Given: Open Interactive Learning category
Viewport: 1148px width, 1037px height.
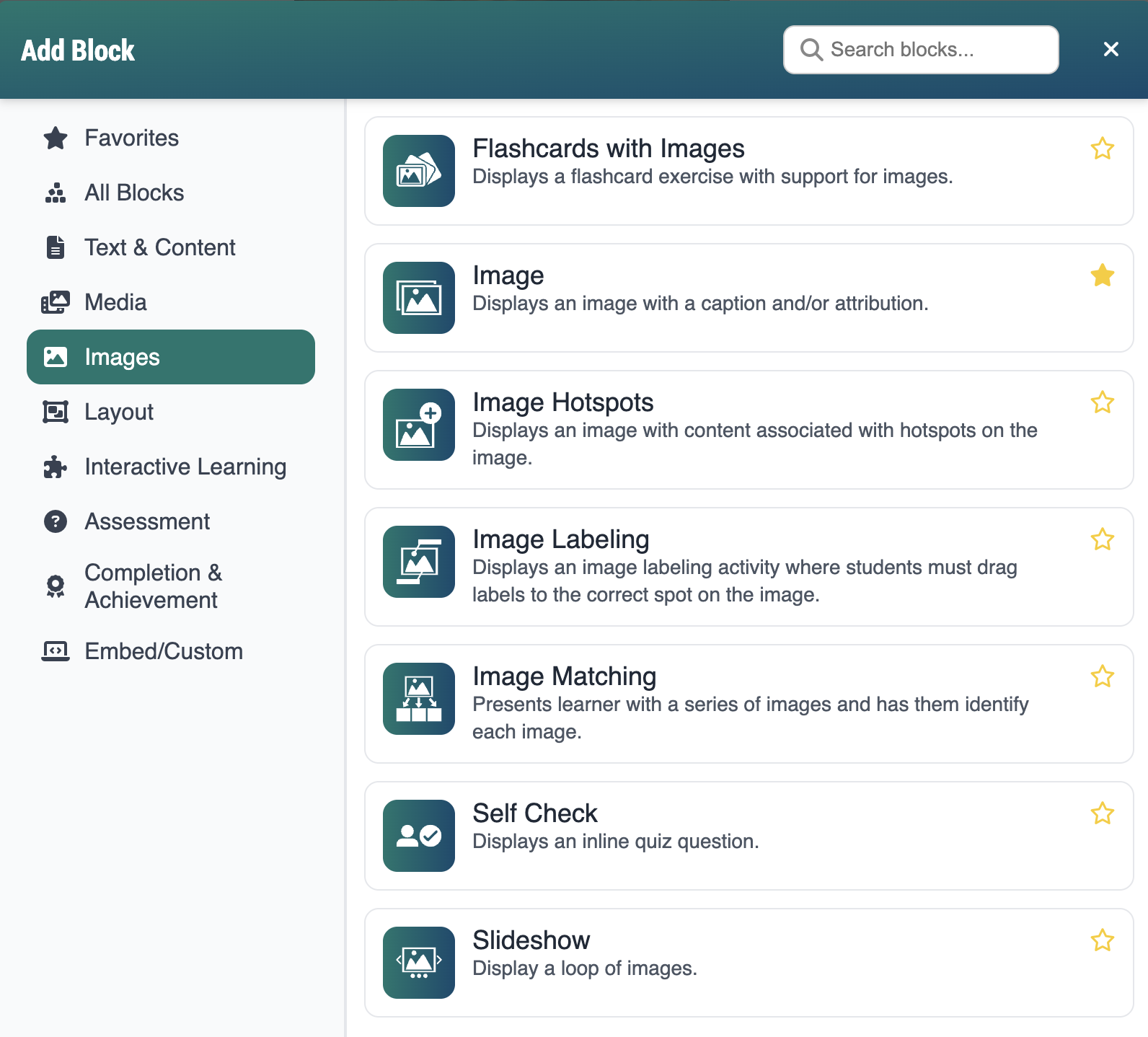Looking at the screenshot, I should [x=171, y=467].
